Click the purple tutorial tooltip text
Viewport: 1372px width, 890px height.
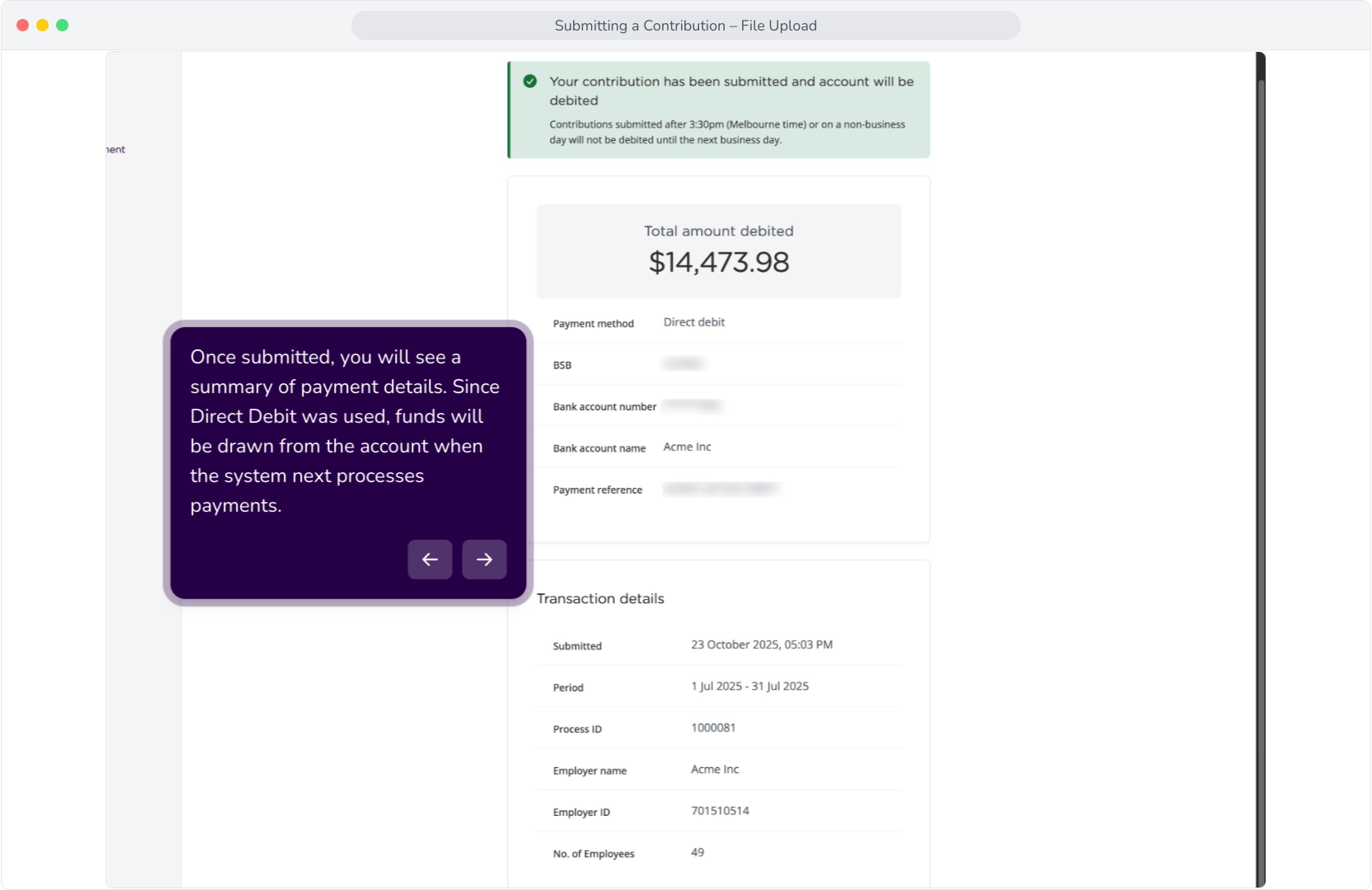tap(345, 431)
